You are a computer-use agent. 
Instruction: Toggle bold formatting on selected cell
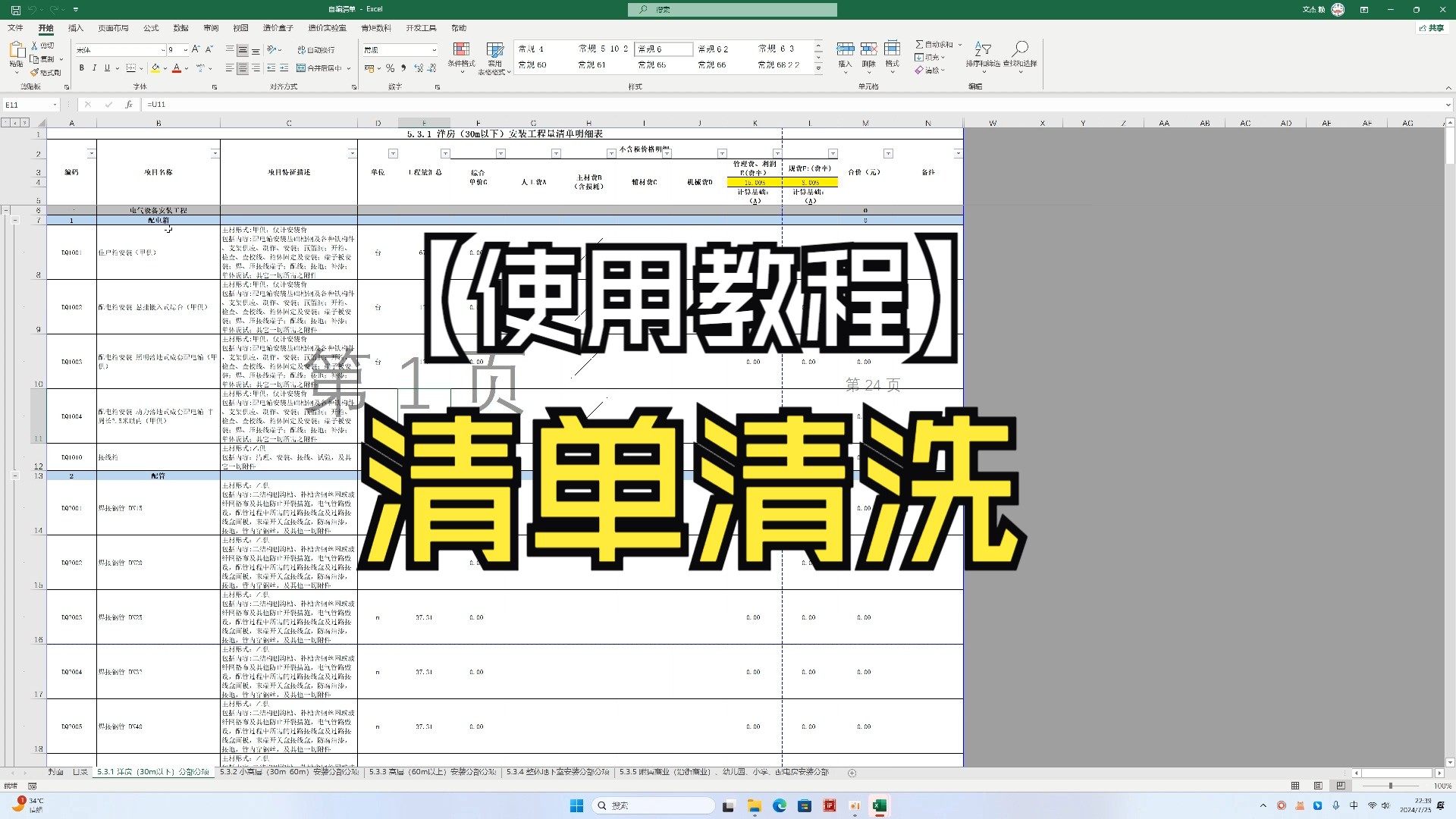tap(81, 68)
